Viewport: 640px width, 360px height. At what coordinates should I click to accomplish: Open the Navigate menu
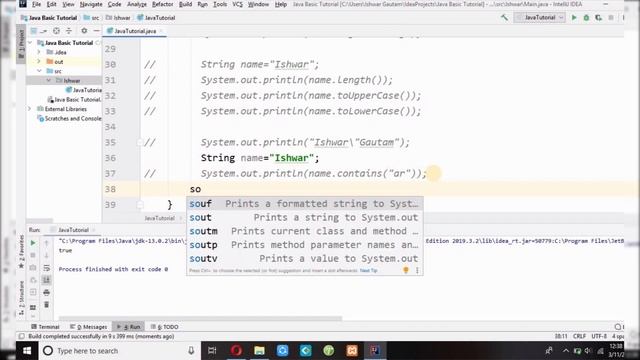click(91, 4)
